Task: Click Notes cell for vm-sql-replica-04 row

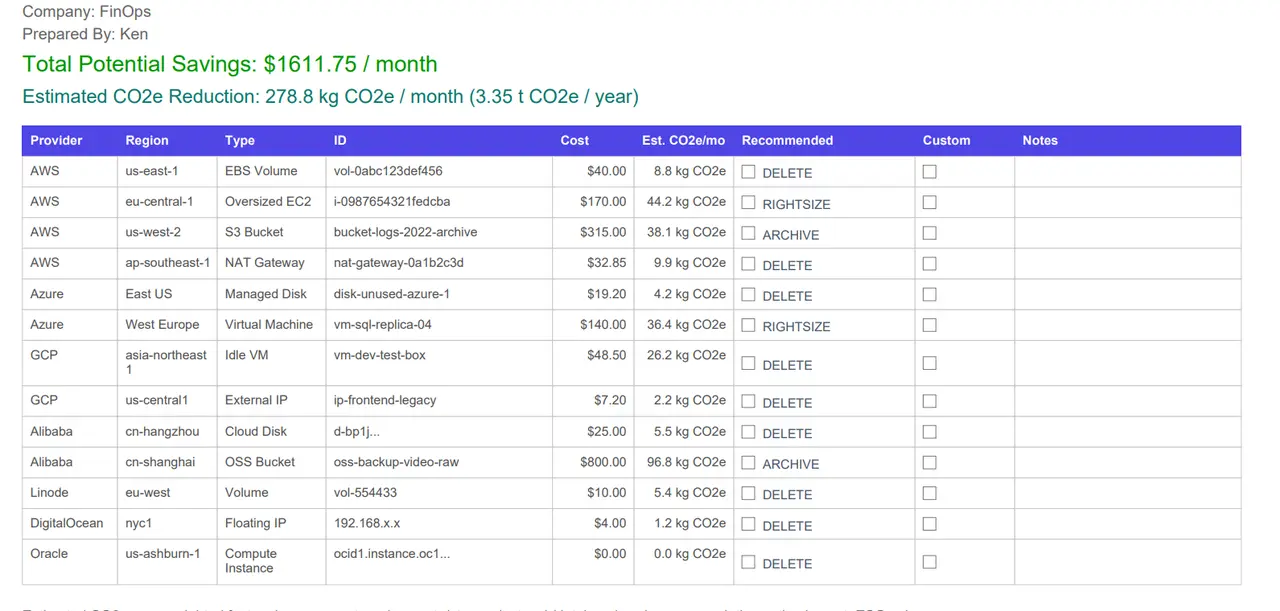Action: [x=1128, y=324]
